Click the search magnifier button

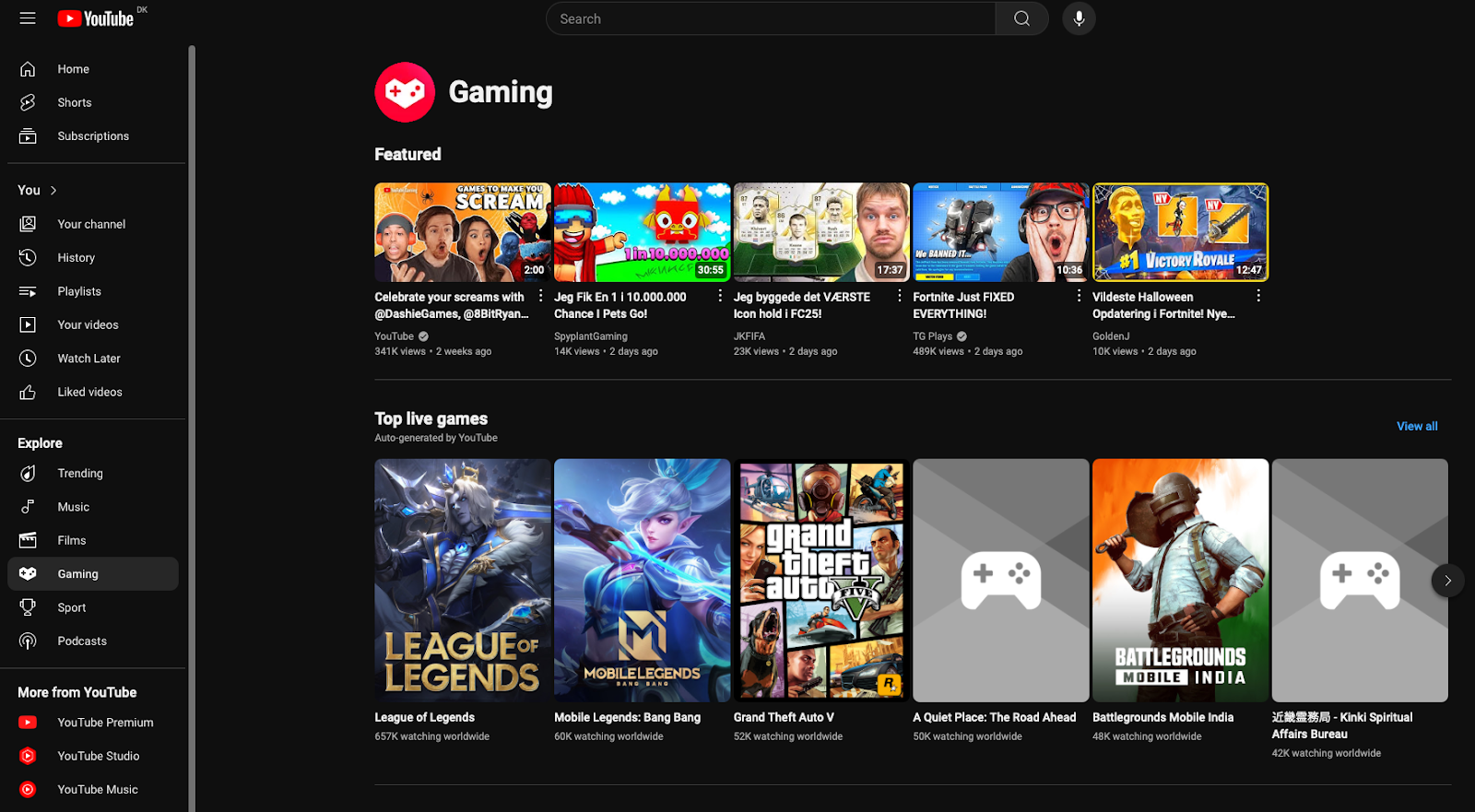[1021, 18]
